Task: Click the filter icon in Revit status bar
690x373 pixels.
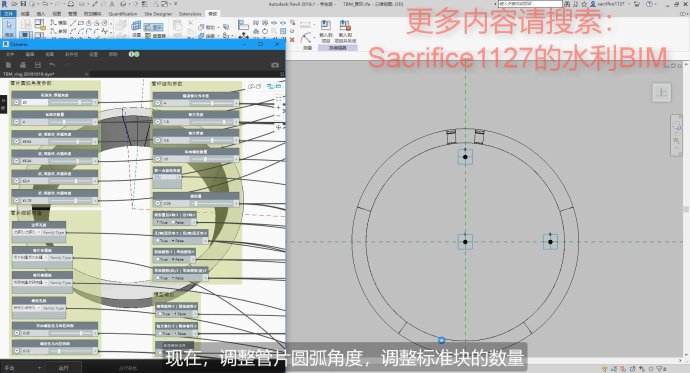Action: [x=659, y=369]
